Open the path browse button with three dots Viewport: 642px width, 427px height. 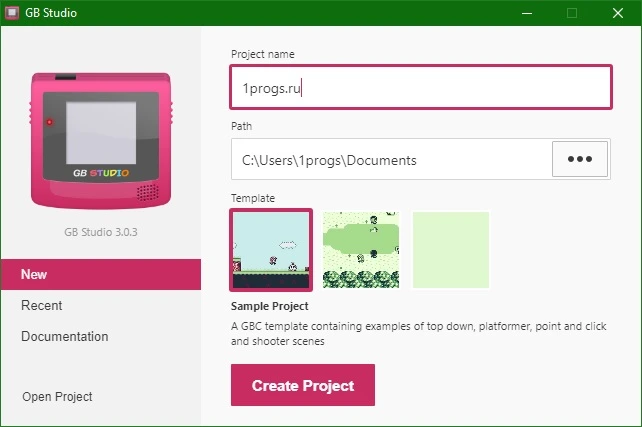[x=580, y=159]
